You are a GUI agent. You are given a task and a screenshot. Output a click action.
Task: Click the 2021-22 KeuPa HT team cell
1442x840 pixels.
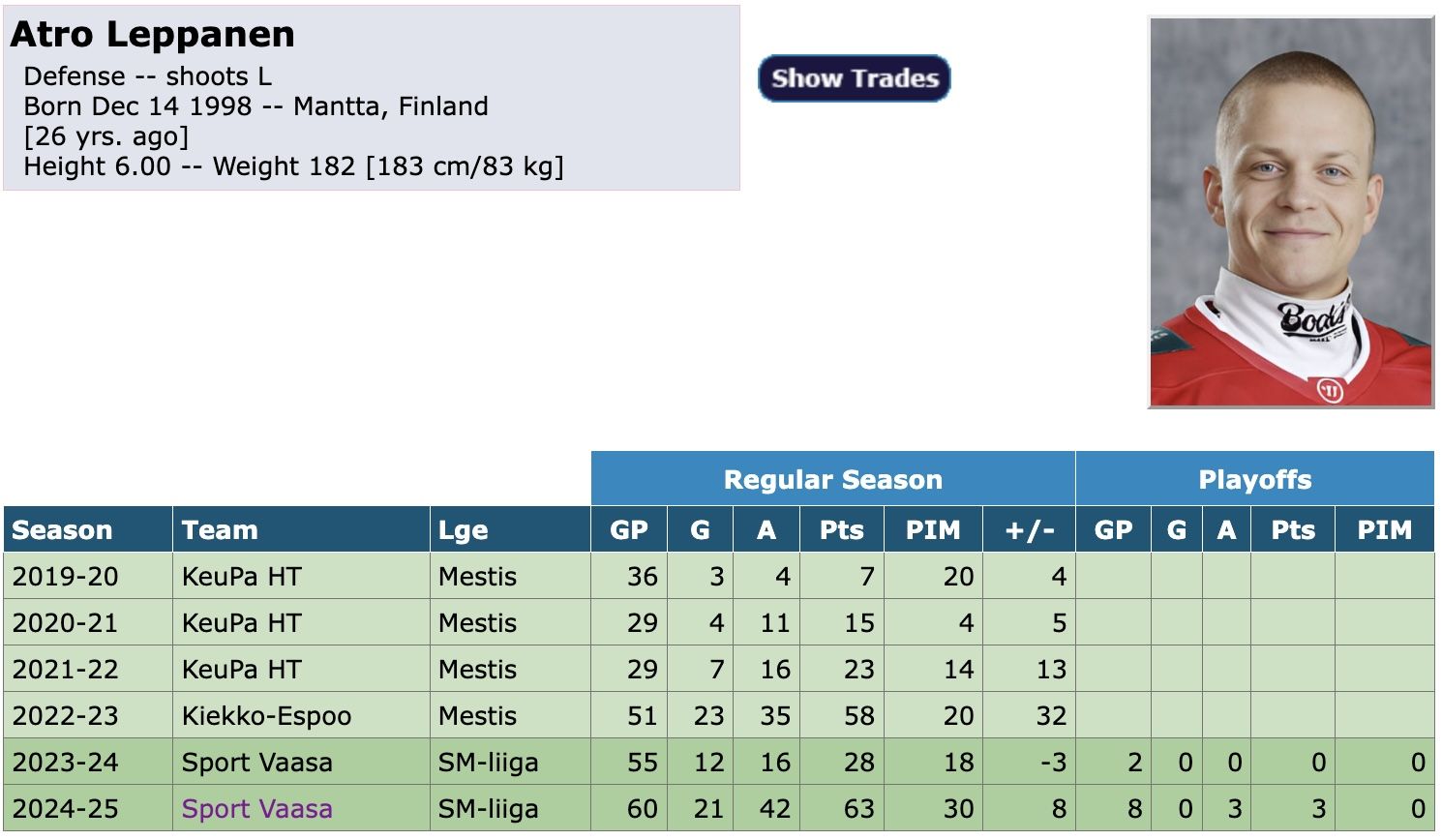point(241,670)
